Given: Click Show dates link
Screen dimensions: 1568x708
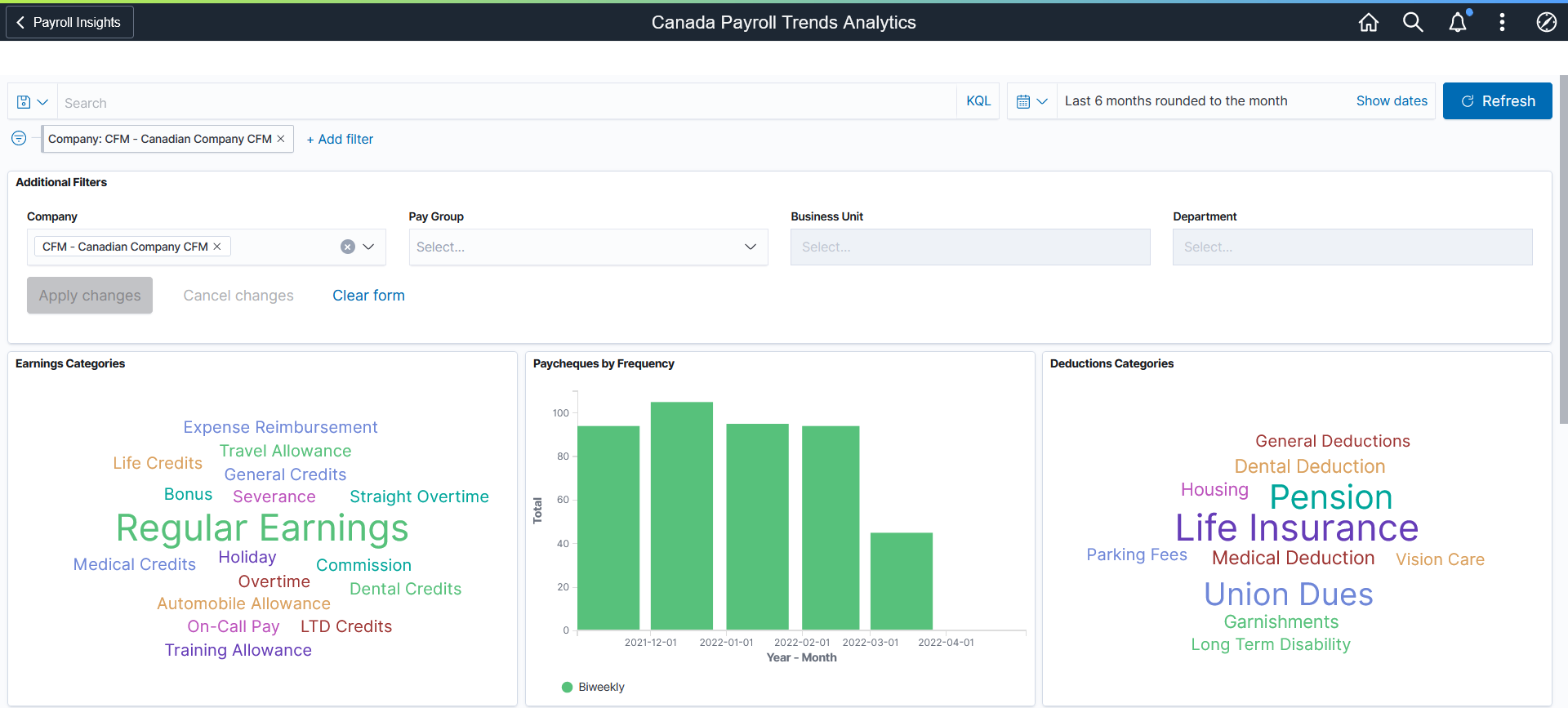Looking at the screenshot, I should tap(1392, 101).
